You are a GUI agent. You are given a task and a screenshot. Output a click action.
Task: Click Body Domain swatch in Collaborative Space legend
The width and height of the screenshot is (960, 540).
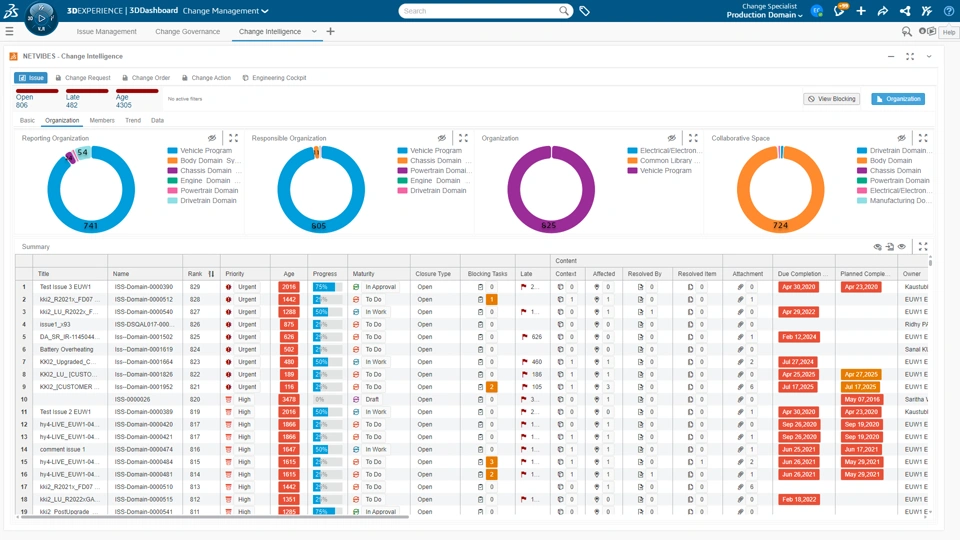click(x=862, y=160)
